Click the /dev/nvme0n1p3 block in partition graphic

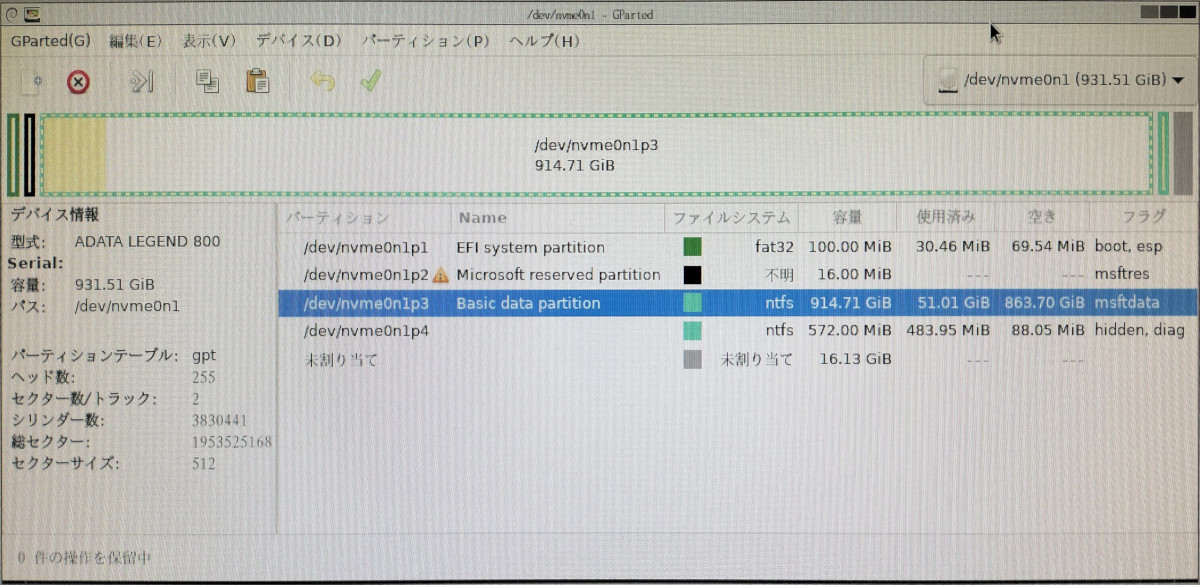click(594, 153)
